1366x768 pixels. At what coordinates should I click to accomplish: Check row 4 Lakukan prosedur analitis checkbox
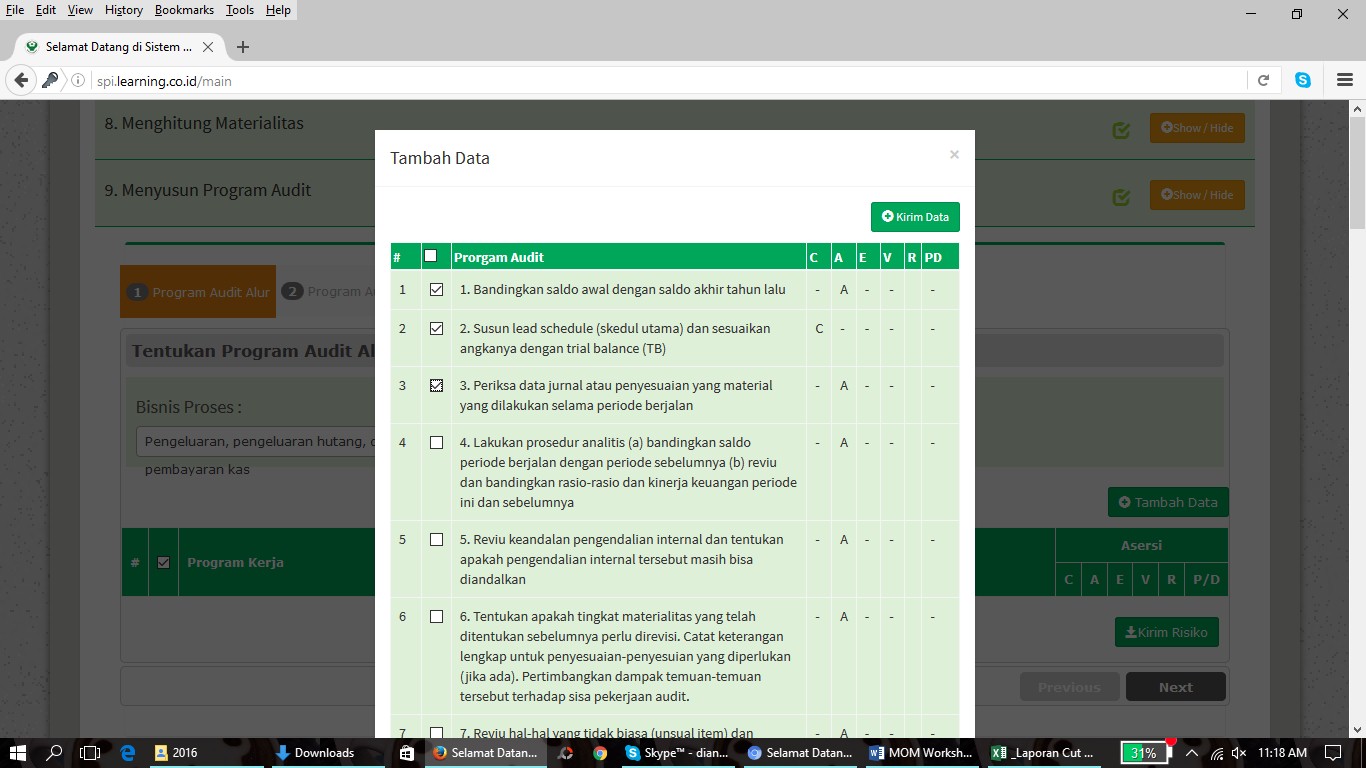coord(436,442)
